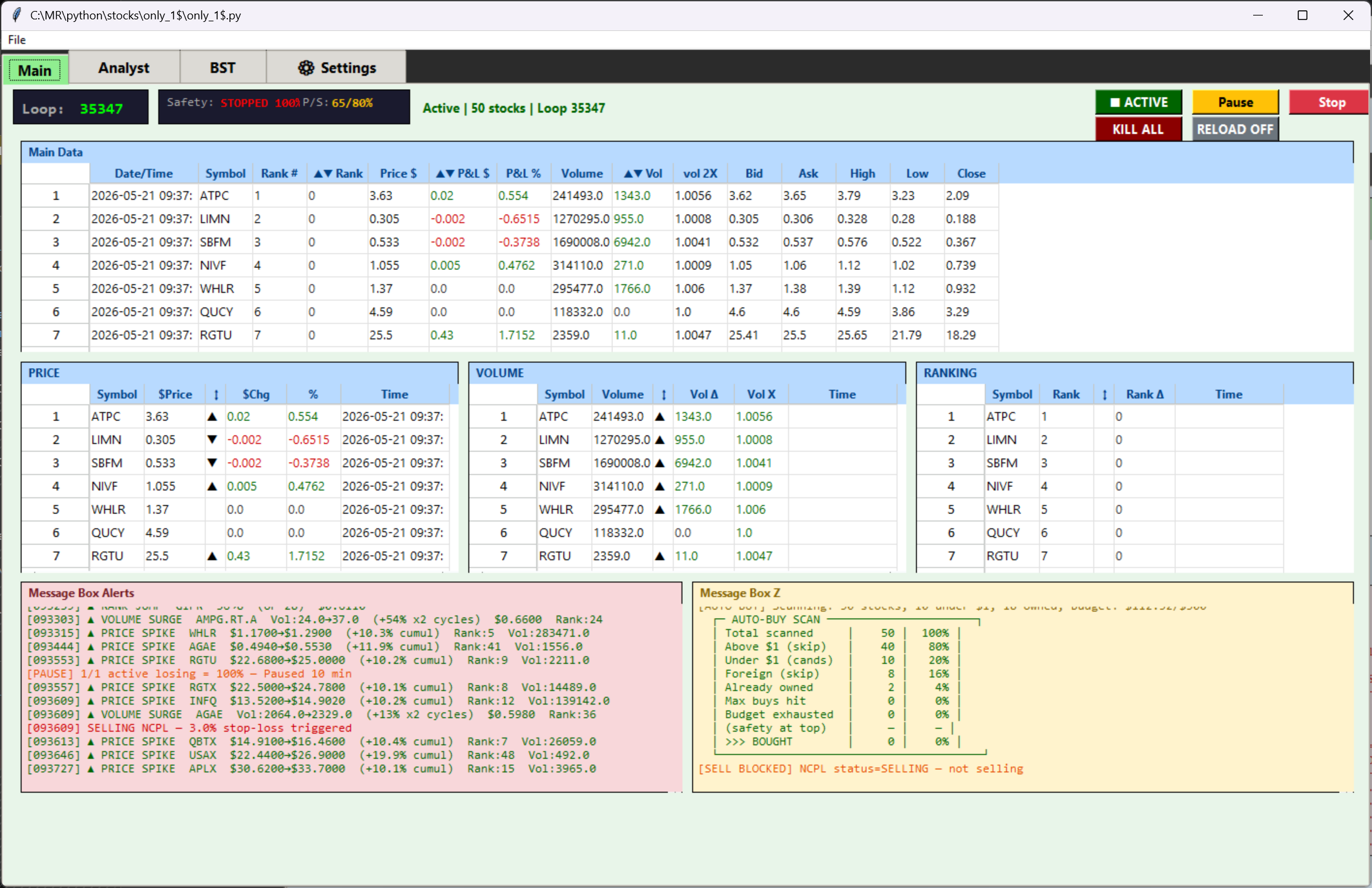Click up arrow for ATPC in PRICE table

212,417
